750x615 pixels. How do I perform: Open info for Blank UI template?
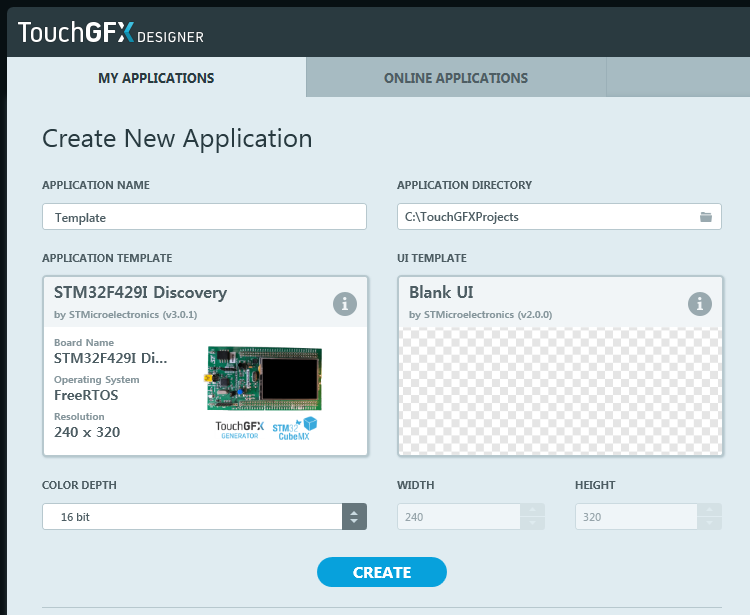[x=700, y=304]
